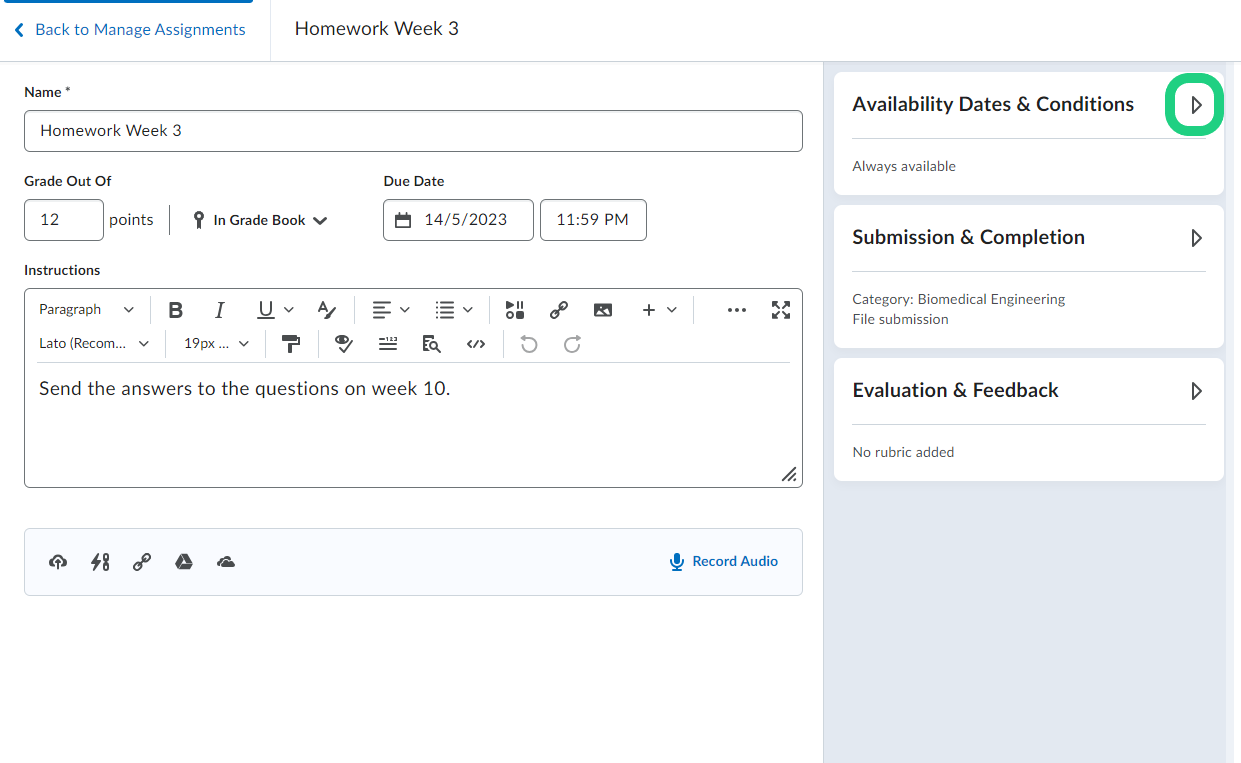Click the Insert Stuff media icon

(x=515, y=310)
